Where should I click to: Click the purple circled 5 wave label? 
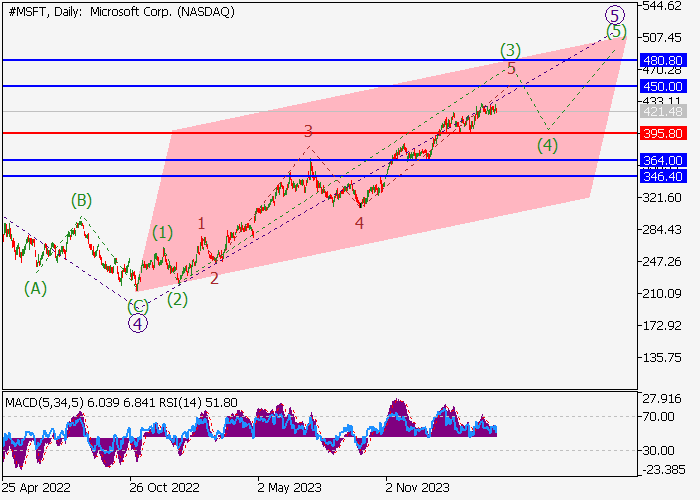coord(615,16)
